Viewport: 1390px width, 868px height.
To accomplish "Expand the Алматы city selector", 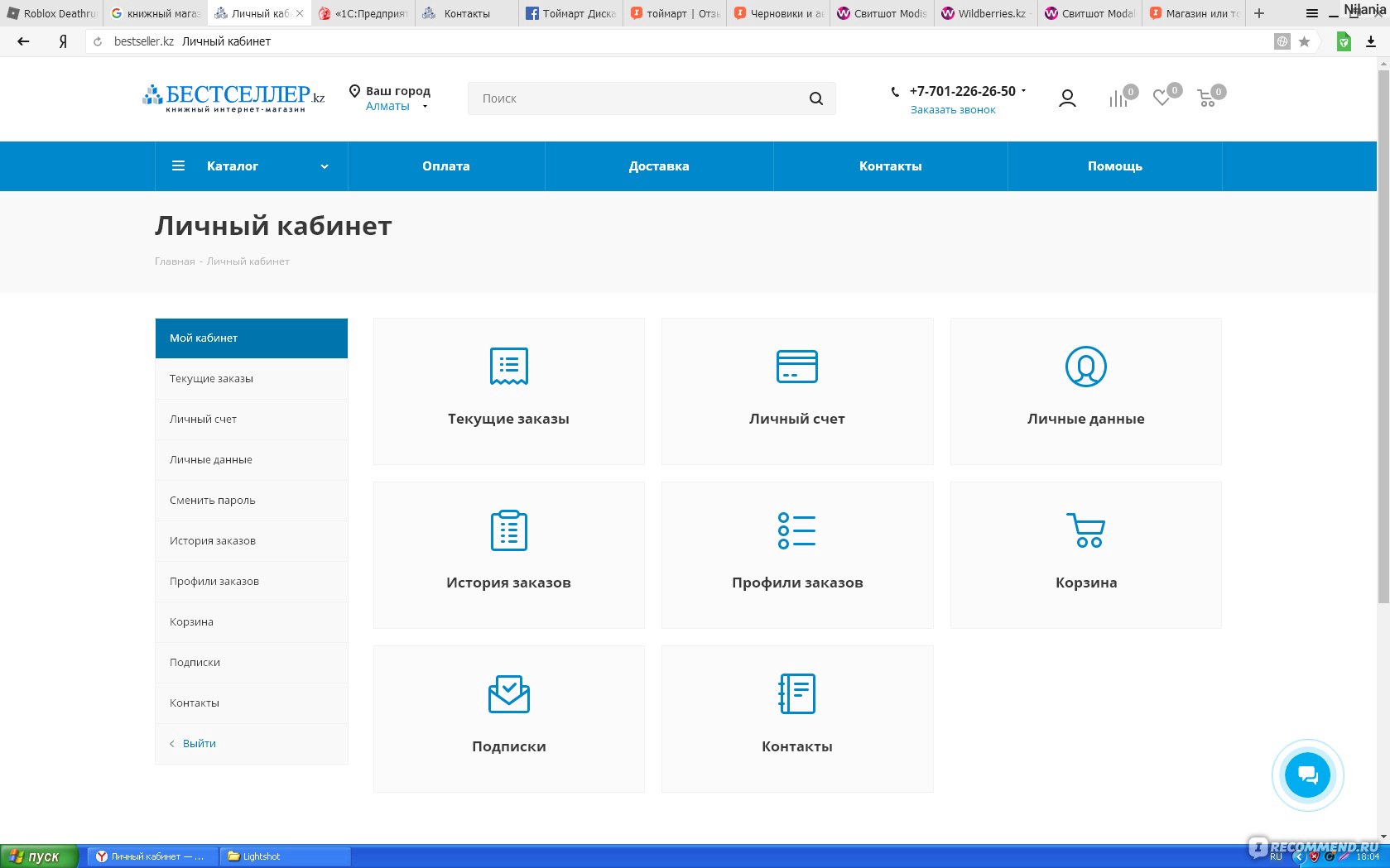I will click(396, 106).
